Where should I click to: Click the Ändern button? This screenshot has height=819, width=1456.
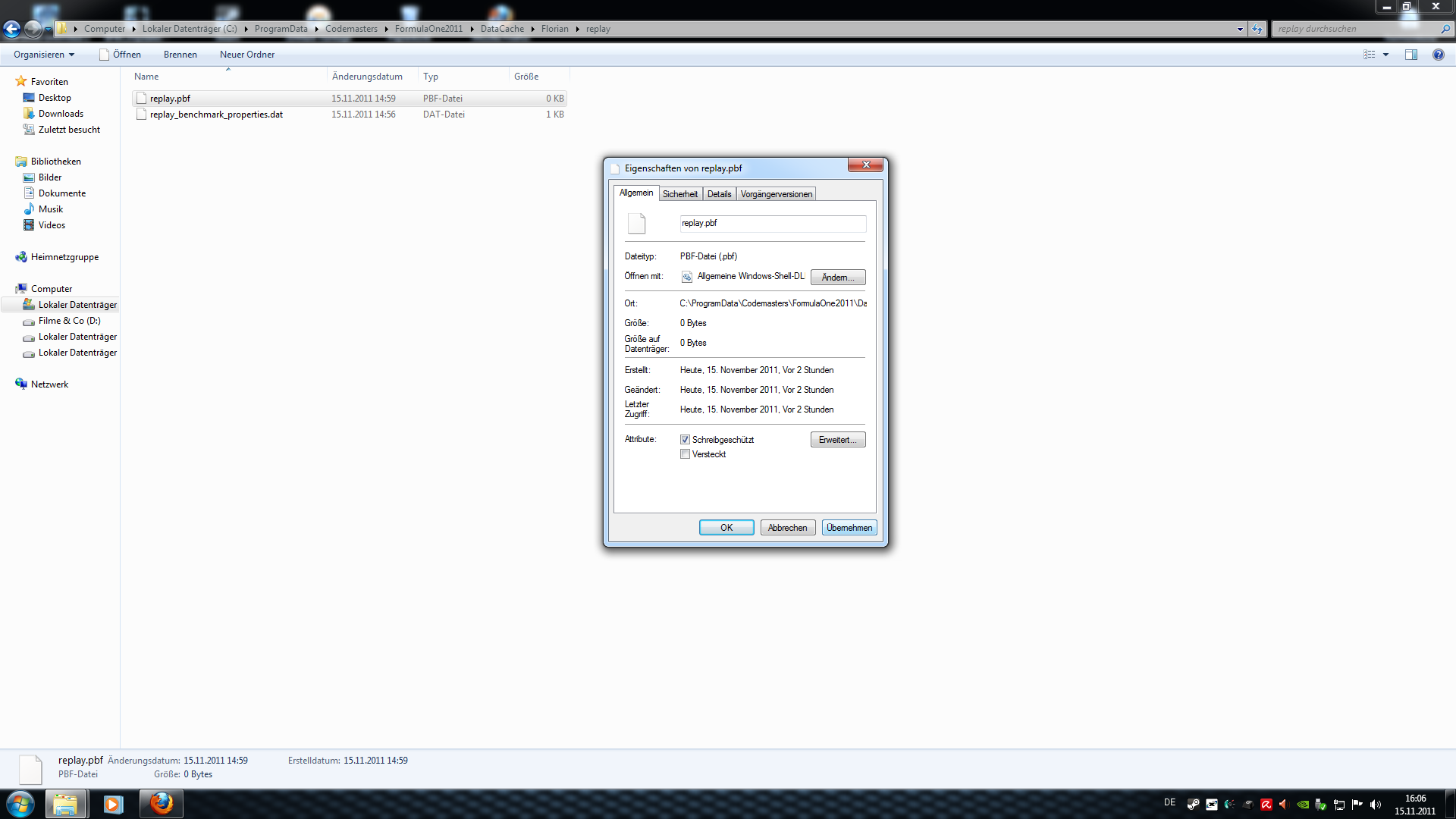tap(837, 278)
